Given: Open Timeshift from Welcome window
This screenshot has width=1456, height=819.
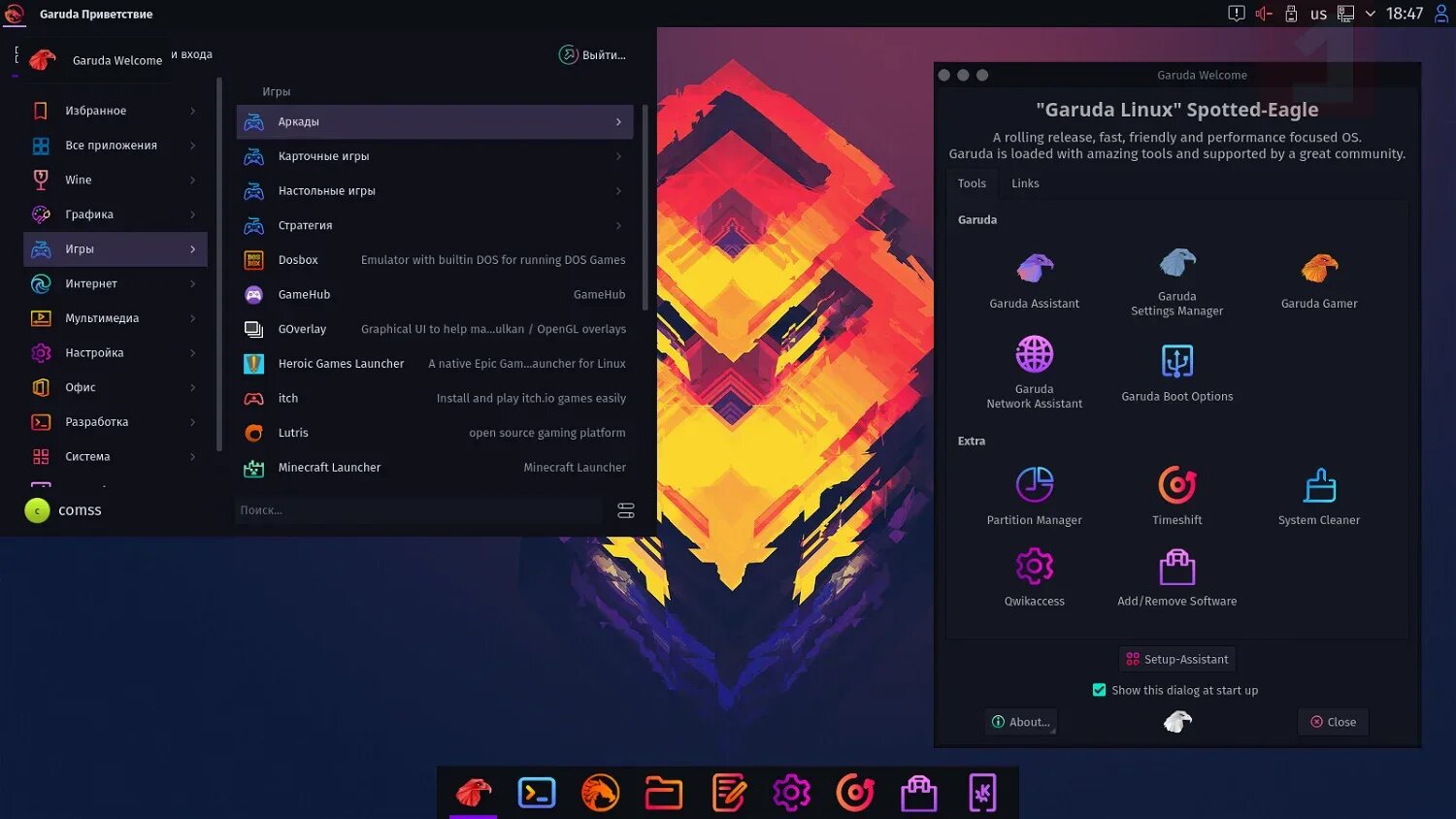Looking at the screenshot, I should pyautogui.click(x=1176, y=496).
